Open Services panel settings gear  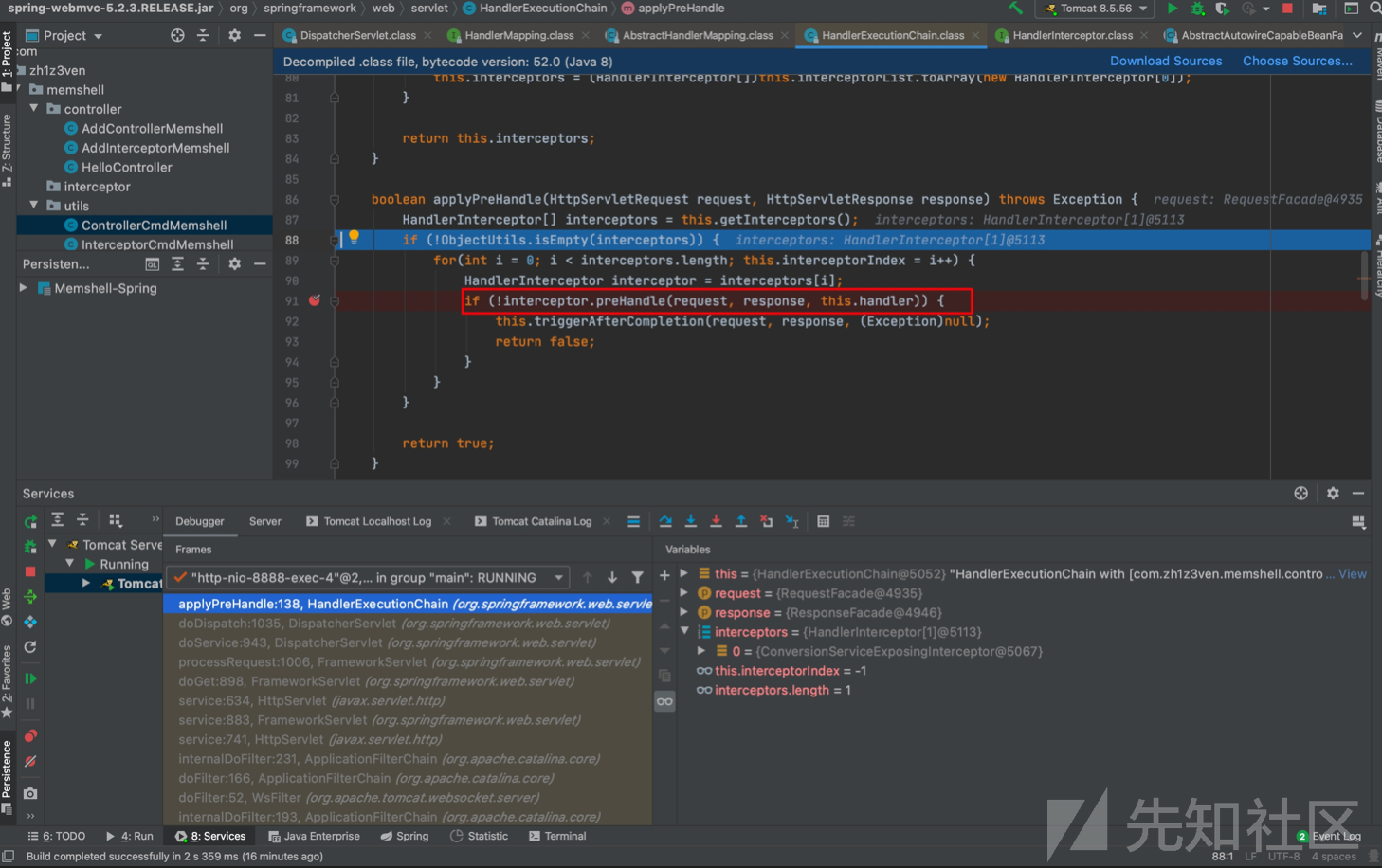[x=1333, y=493]
